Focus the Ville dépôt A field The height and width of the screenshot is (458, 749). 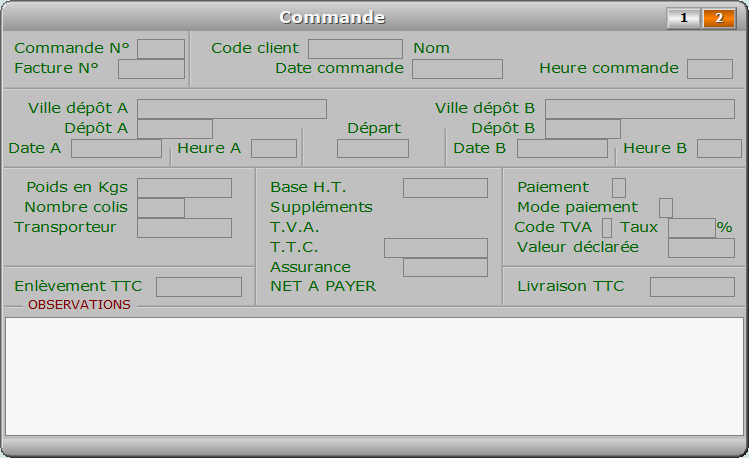[x=232, y=109]
